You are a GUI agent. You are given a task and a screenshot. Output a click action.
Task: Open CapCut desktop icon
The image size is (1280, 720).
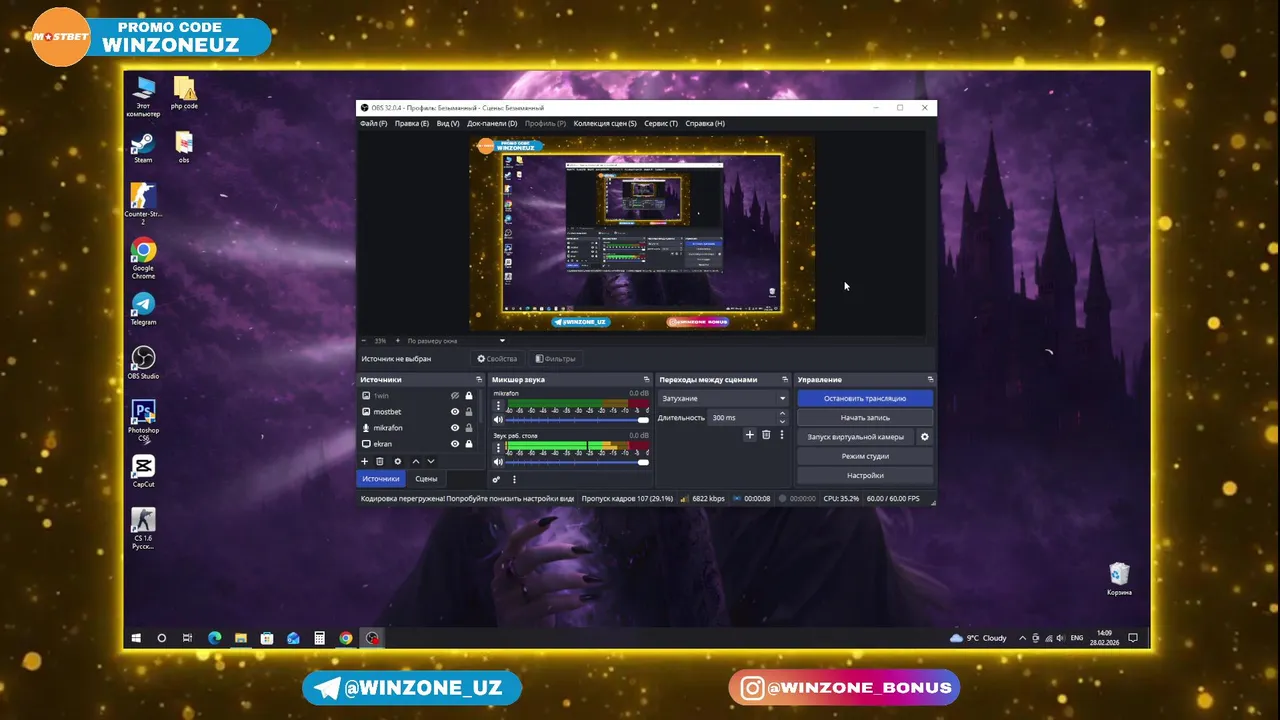[143, 471]
